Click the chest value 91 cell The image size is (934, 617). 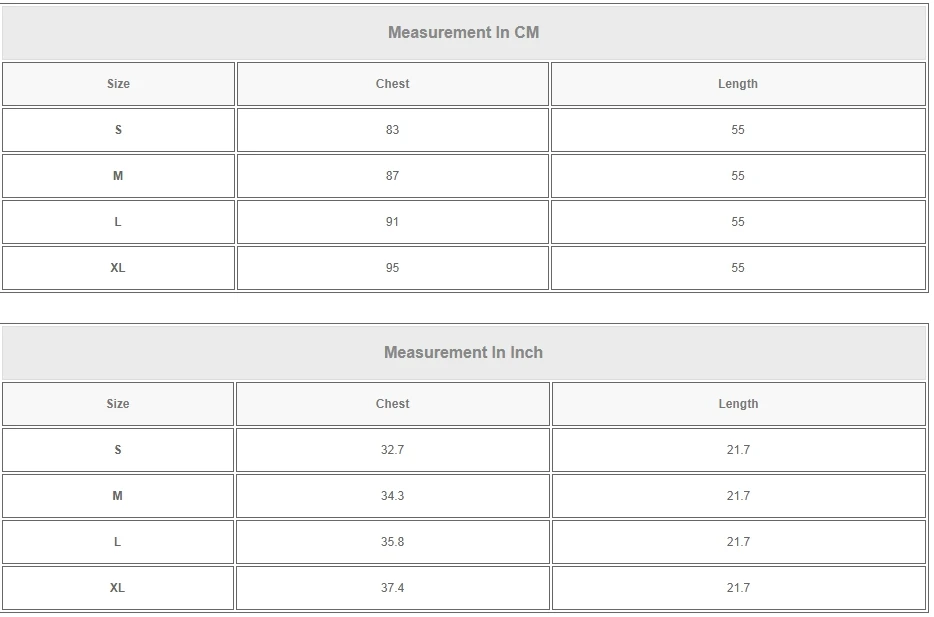click(392, 222)
